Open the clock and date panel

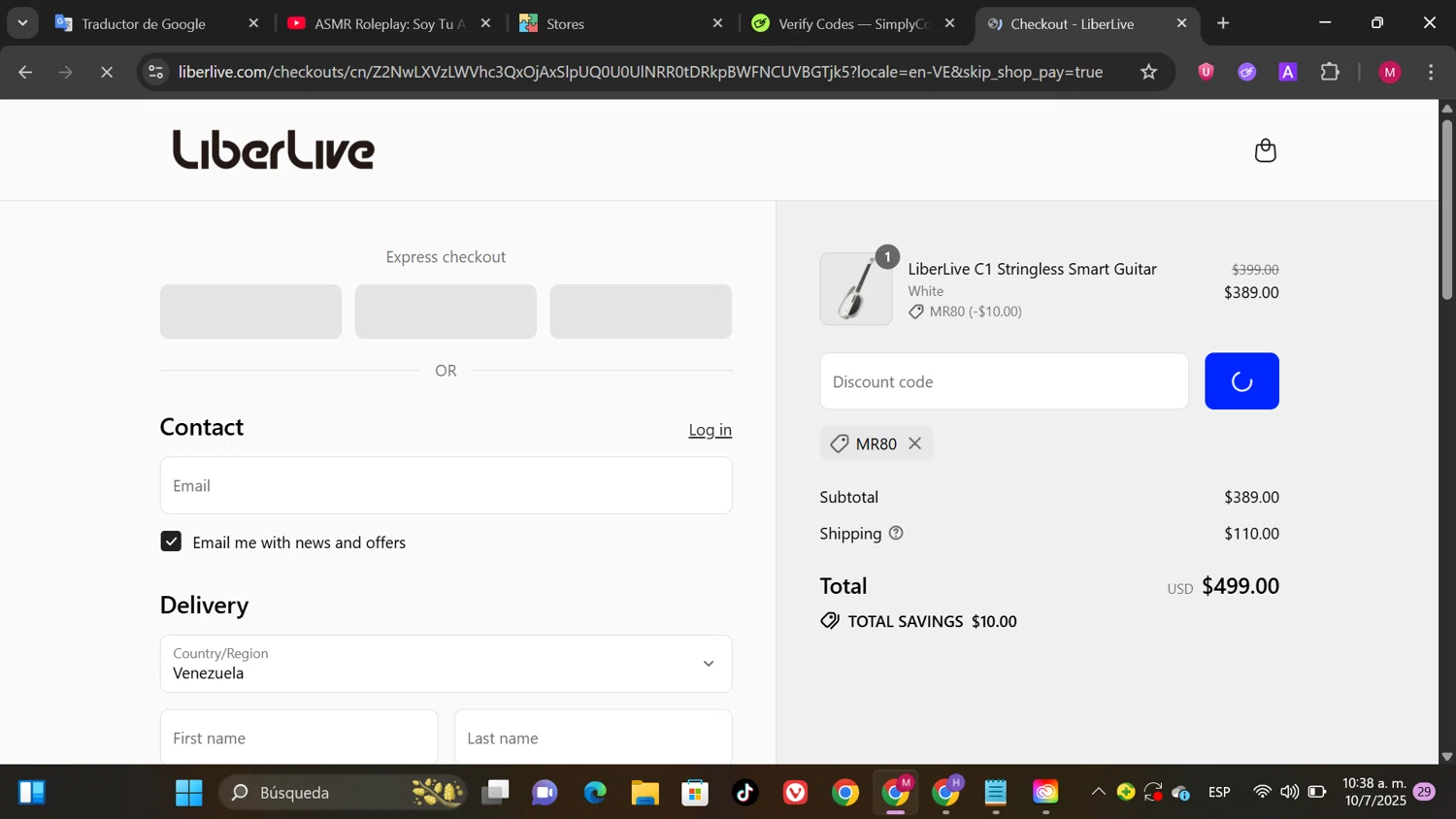(1373, 792)
